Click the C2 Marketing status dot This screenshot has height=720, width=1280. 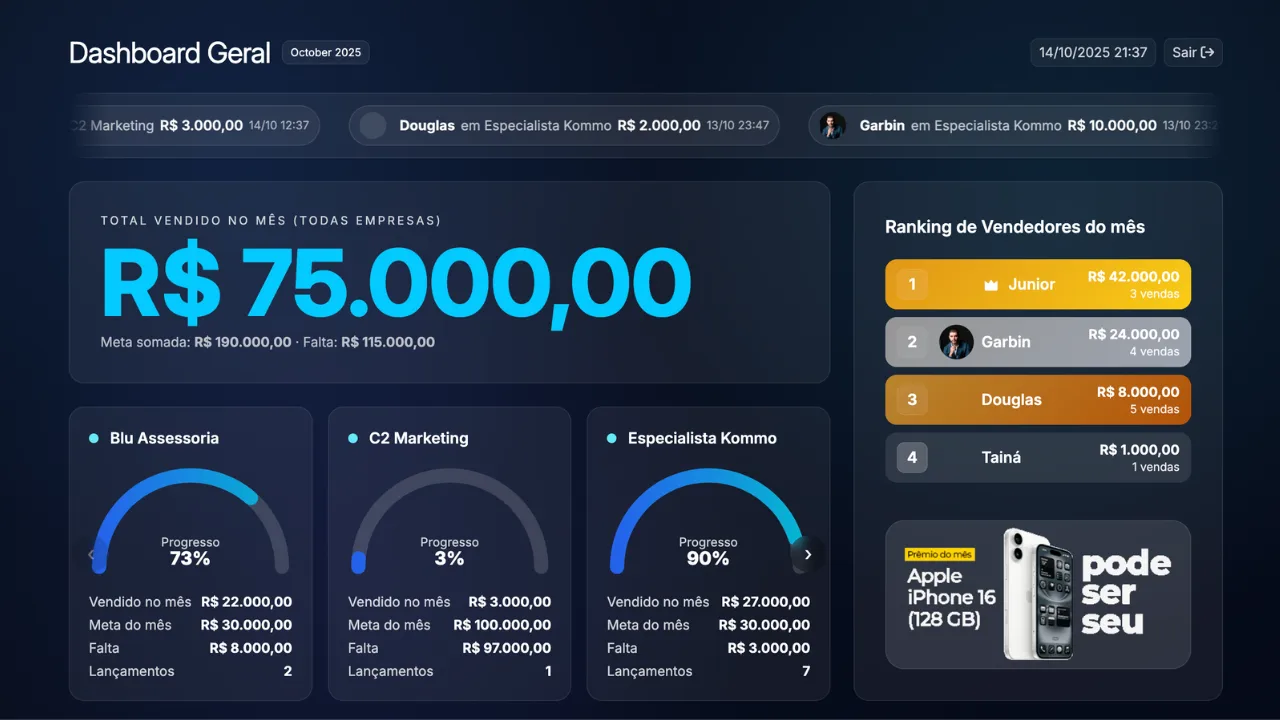(x=353, y=438)
